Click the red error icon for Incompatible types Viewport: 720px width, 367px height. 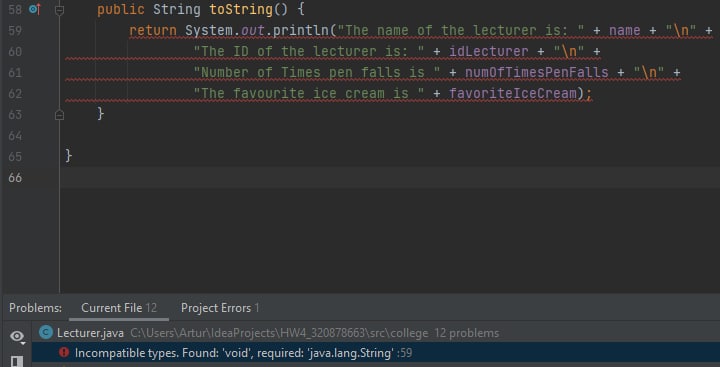(x=64, y=353)
